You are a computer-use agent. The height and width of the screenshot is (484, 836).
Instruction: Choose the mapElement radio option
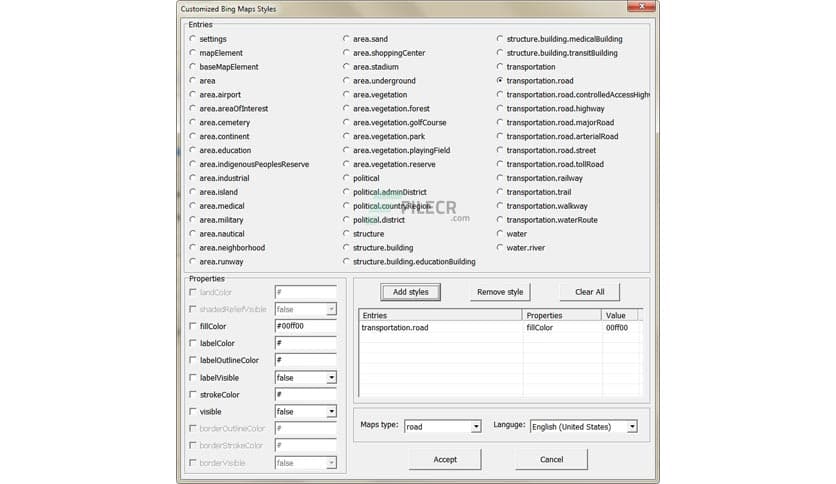(192, 53)
